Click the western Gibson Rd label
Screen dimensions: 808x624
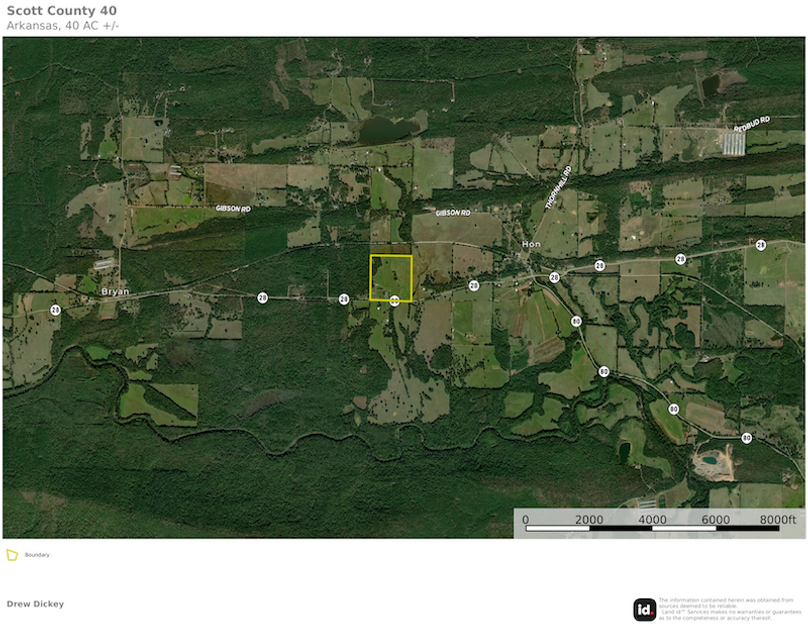[233, 207]
